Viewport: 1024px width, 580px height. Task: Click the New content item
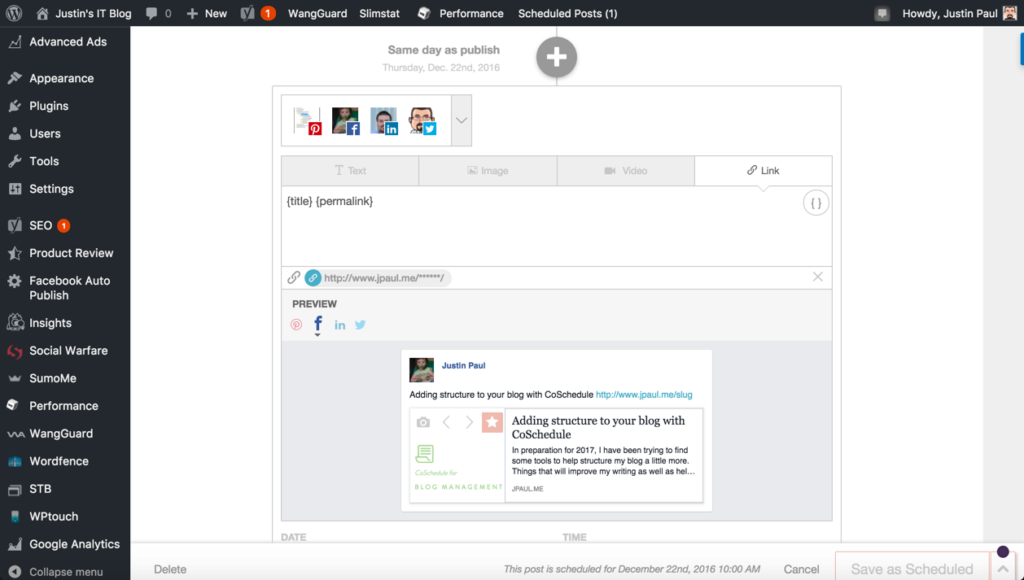point(206,13)
